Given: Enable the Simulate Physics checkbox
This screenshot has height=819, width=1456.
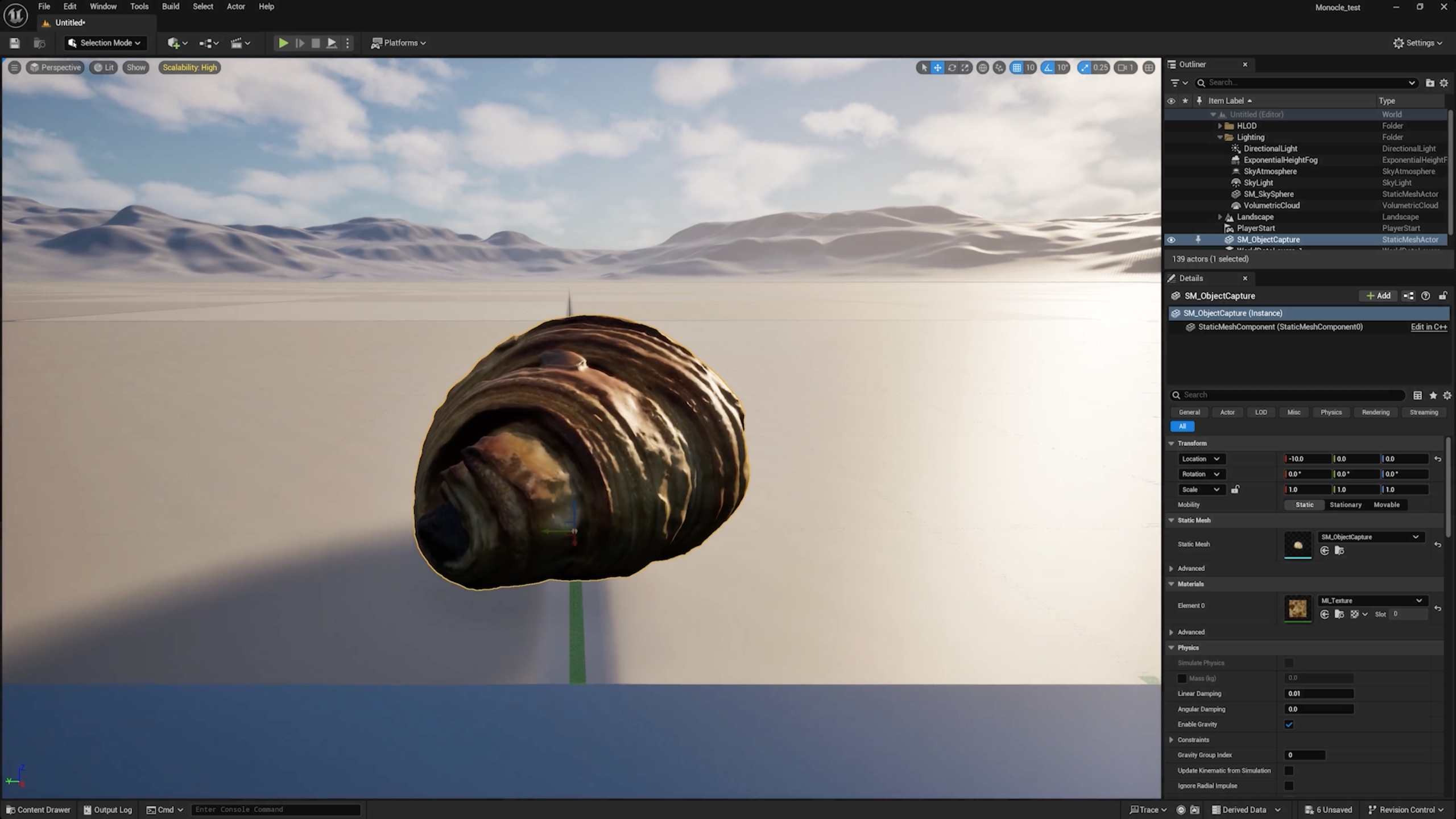Looking at the screenshot, I should point(1289,663).
